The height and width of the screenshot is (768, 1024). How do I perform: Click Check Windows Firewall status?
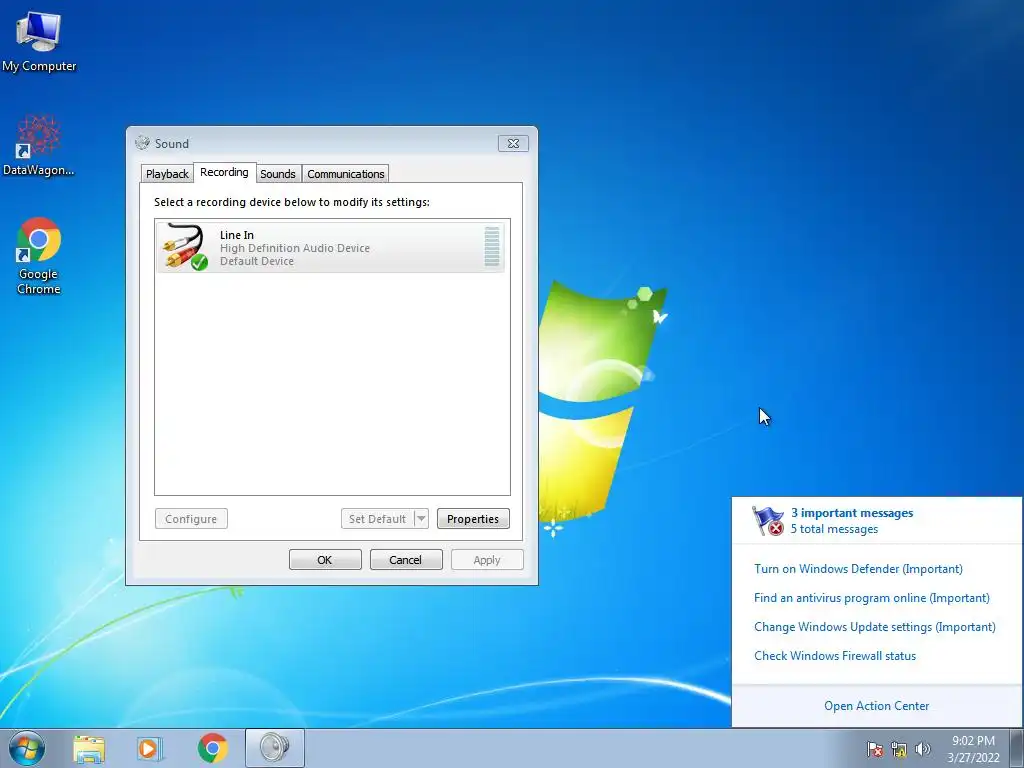[835, 656]
